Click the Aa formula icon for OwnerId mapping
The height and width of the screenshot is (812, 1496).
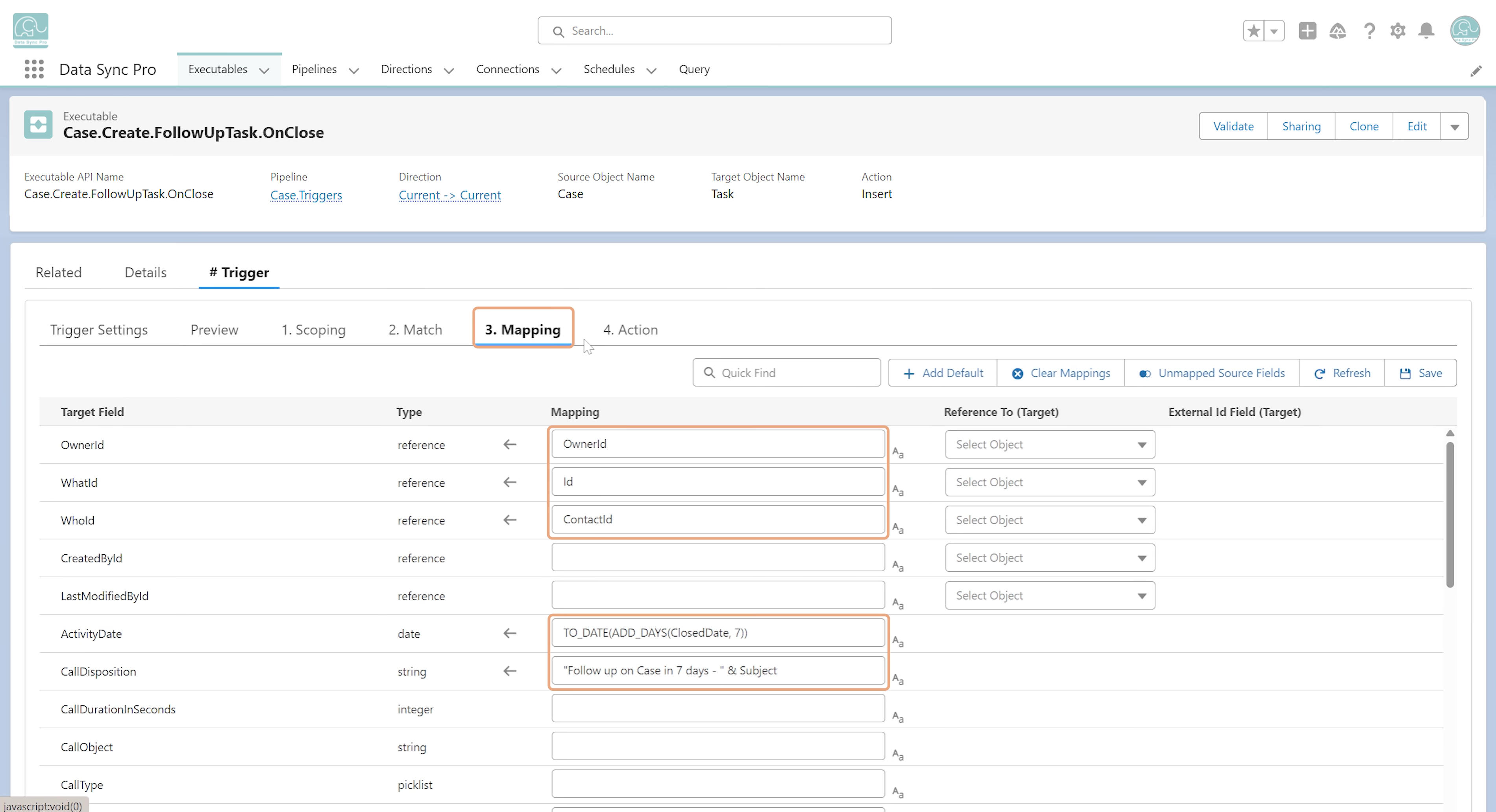click(x=898, y=452)
